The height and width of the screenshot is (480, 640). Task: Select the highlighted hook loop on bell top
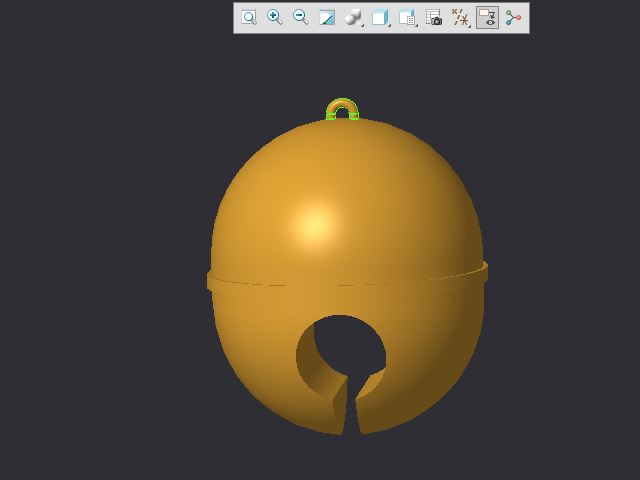[x=342, y=103]
